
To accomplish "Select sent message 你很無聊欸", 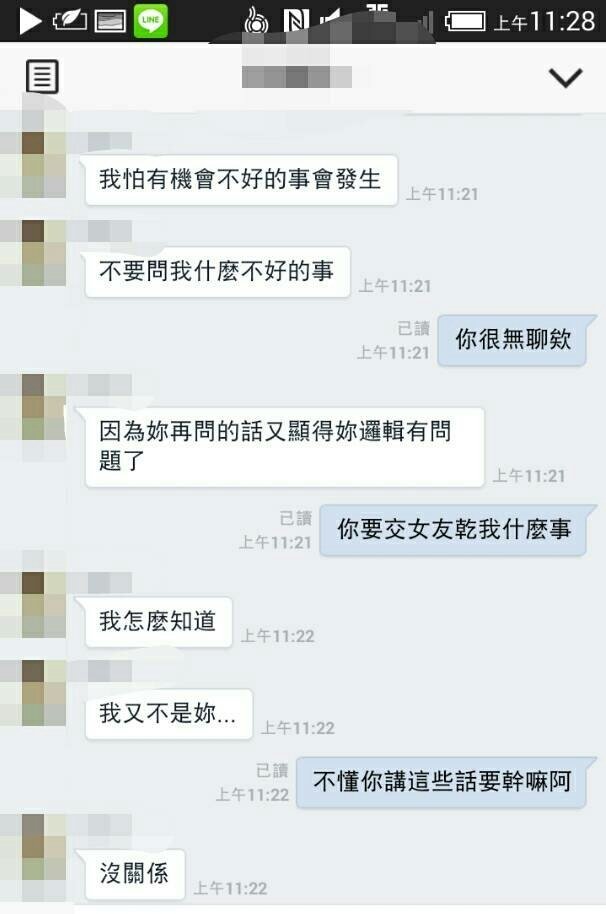I will coord(512,340).
